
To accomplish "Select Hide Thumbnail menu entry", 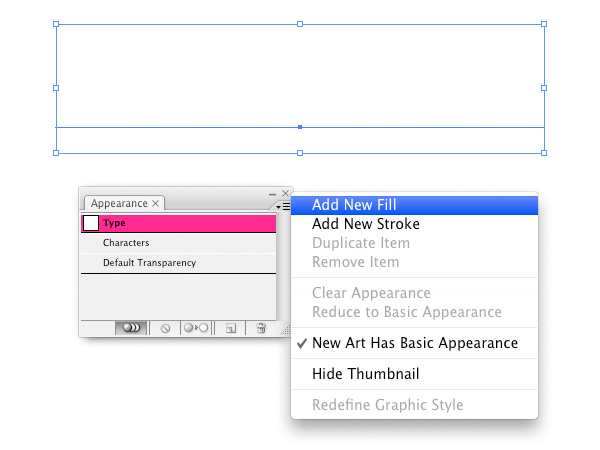I will (x=365, y=374).
